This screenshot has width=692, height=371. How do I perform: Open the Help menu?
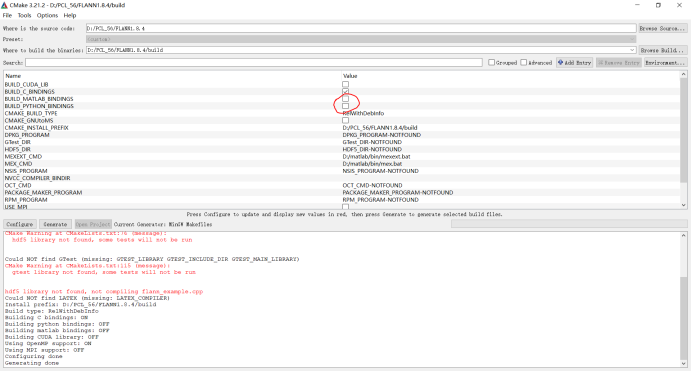70,15
